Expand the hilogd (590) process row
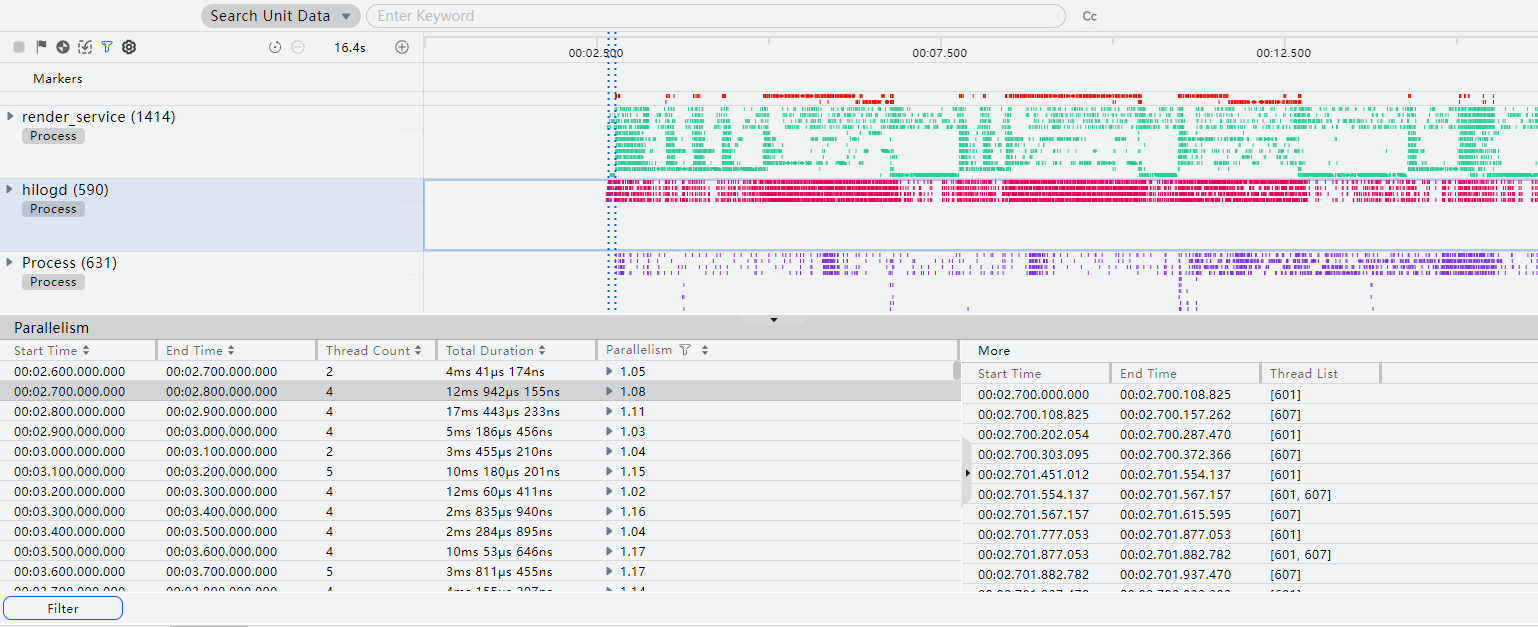This screenshot has height=627, width=1538. point(11,189)
